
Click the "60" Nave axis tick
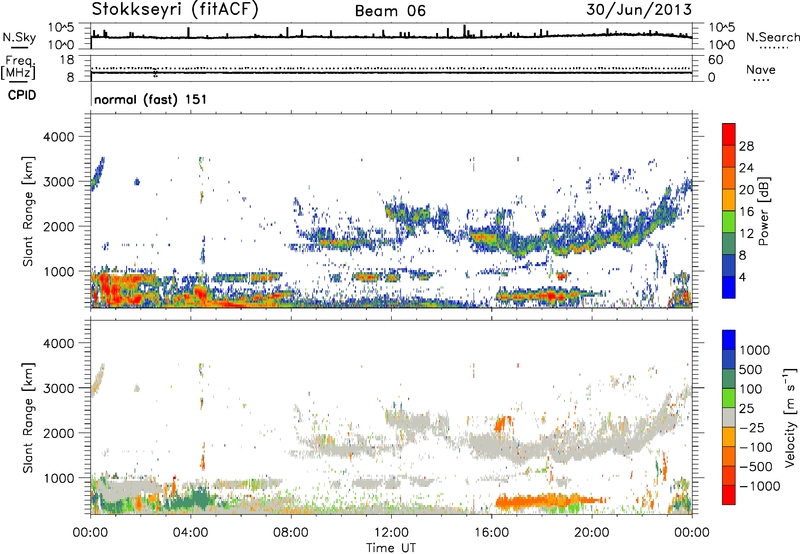(716, 60)
